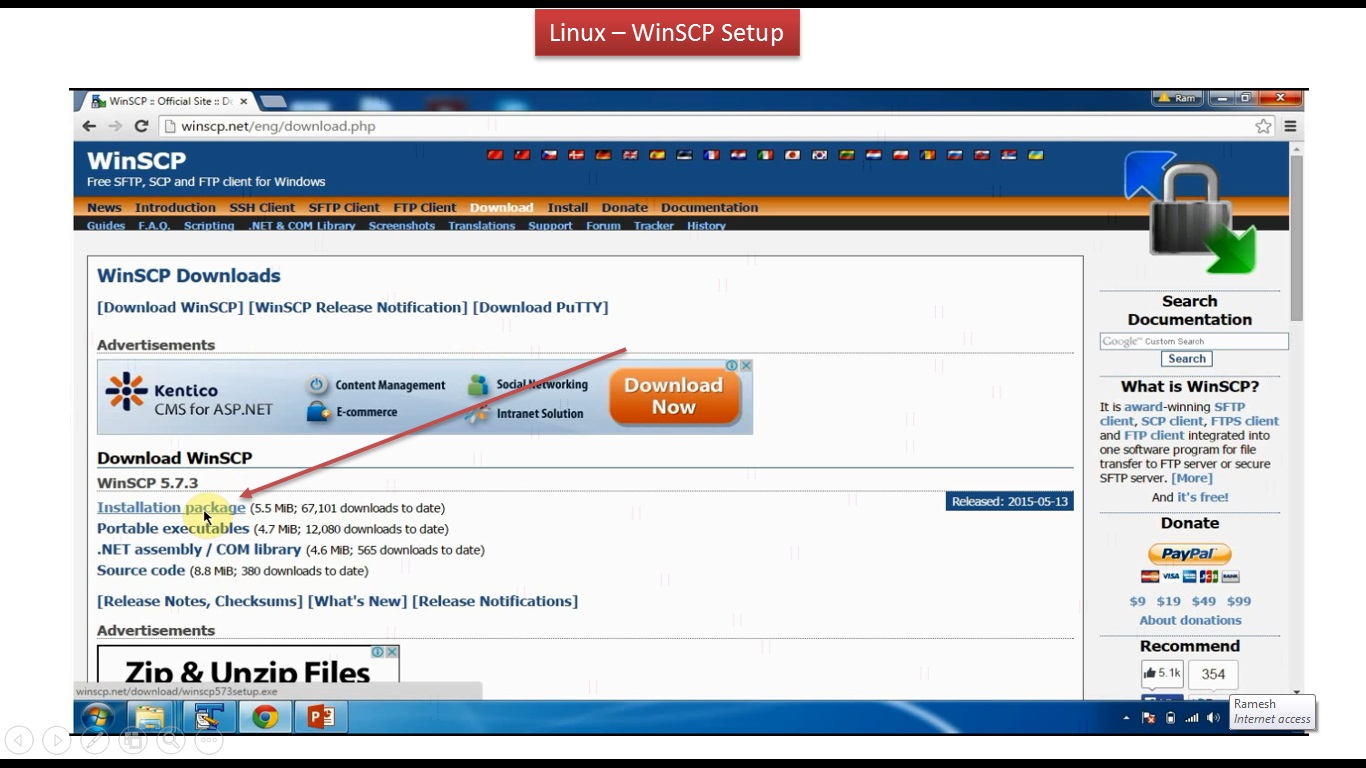This screenshot has height=768, width=1366.
Task: Click the Source code link
Action: [x=141, y=571]
